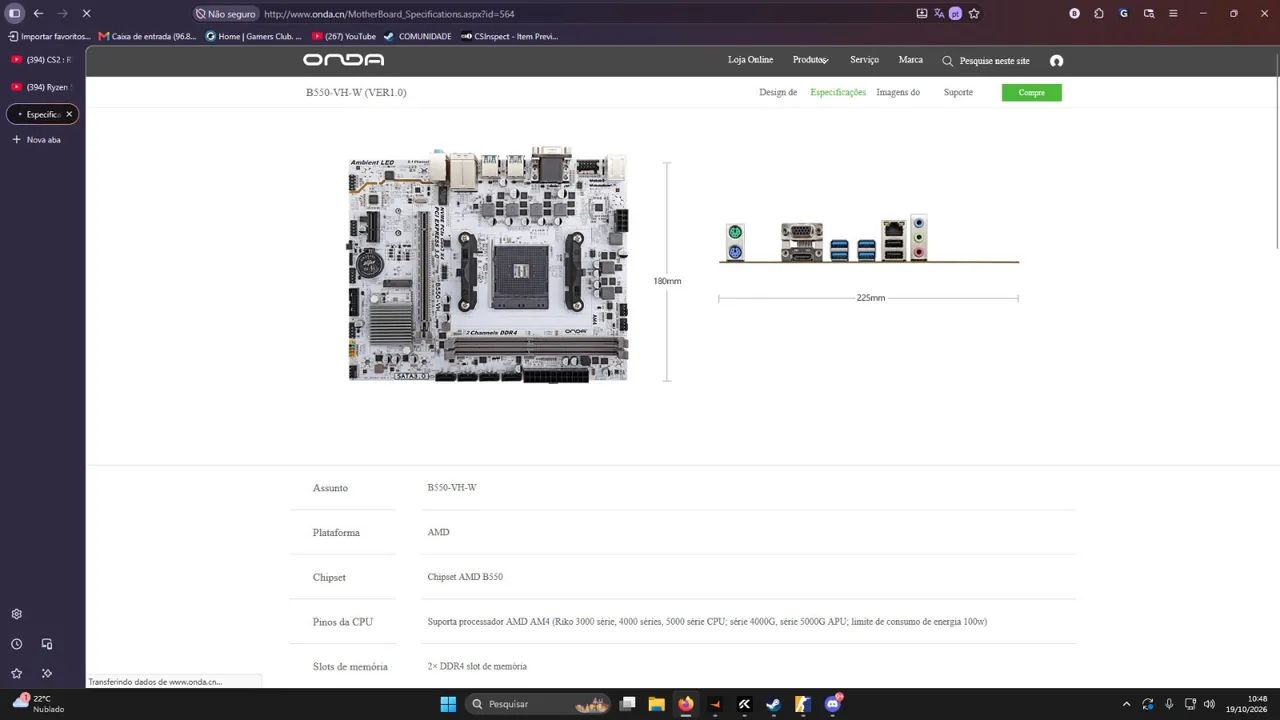Close the Especifica tab
The image size is (1280, 720).
[x=69, y=114]
